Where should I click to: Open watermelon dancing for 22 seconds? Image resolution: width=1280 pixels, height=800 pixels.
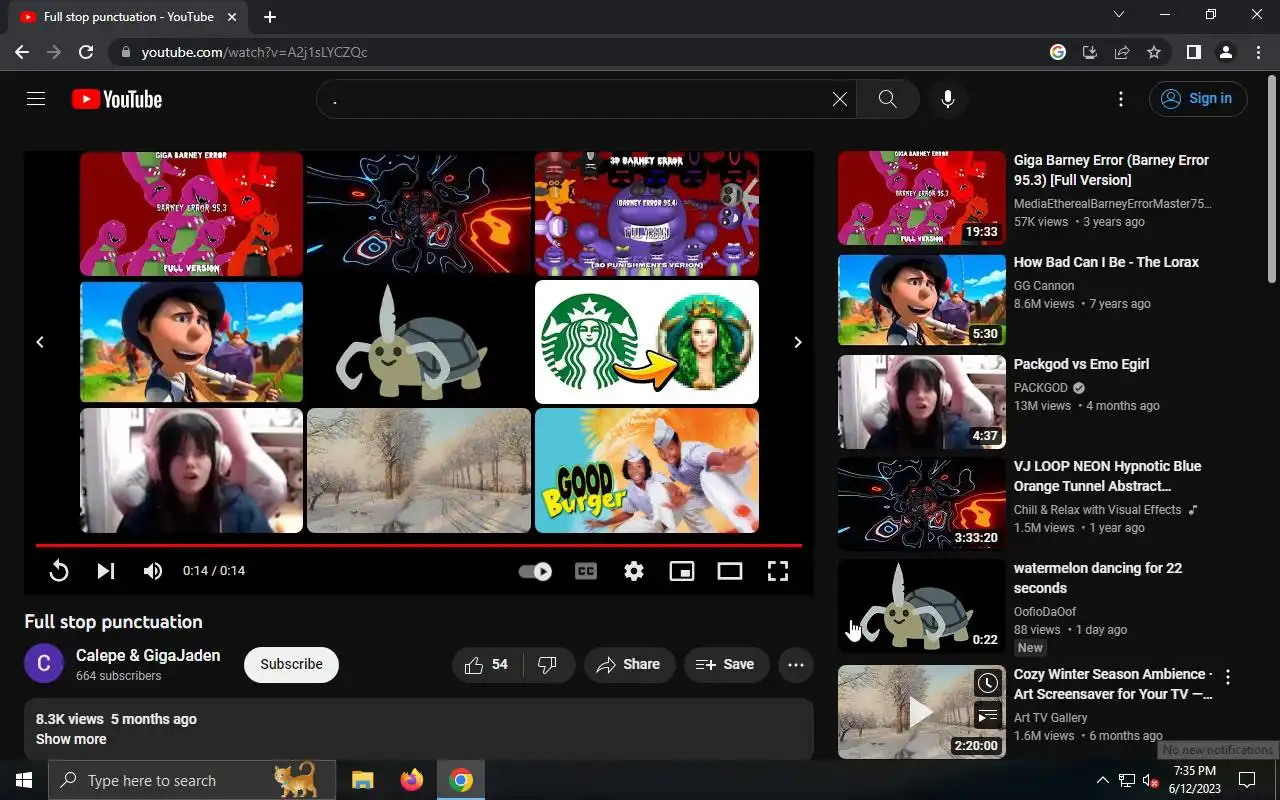pyautogui.click(x=1098, y=578)
